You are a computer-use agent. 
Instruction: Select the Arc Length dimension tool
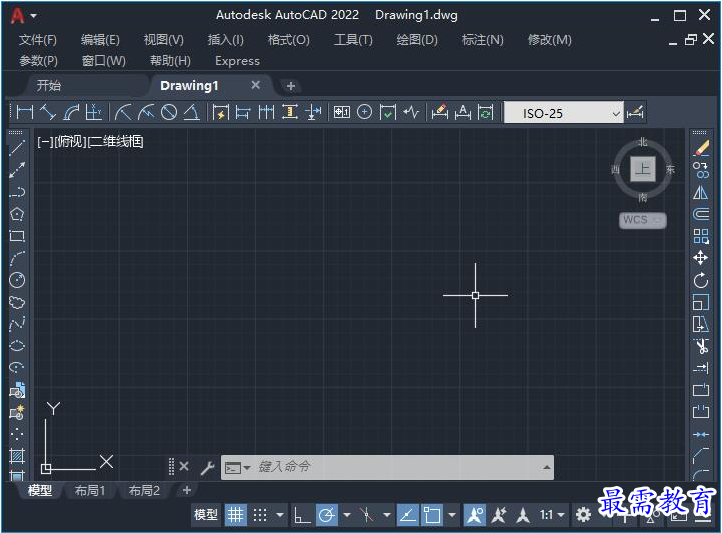tap(71, 112)
